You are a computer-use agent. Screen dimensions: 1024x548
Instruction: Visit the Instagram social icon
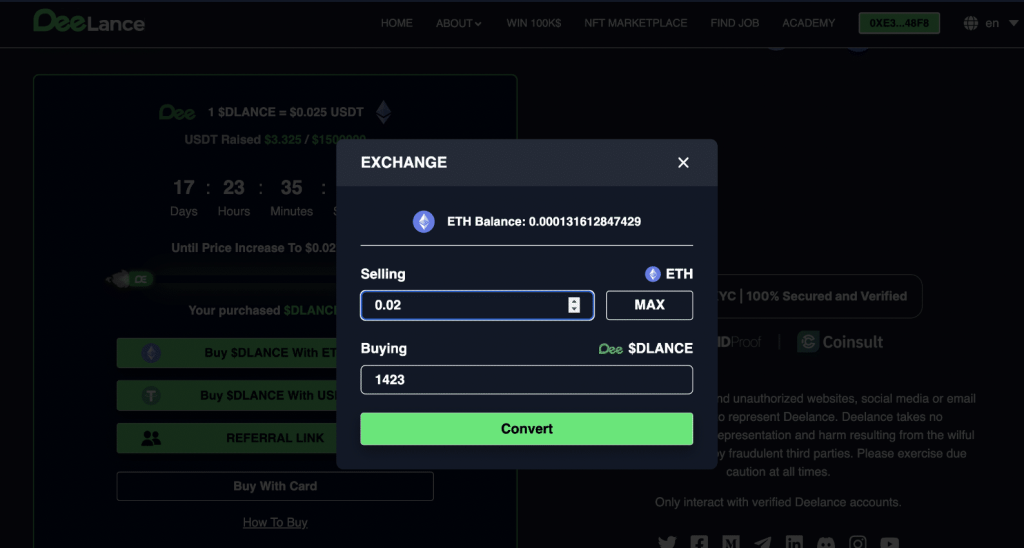coord(857,543)
